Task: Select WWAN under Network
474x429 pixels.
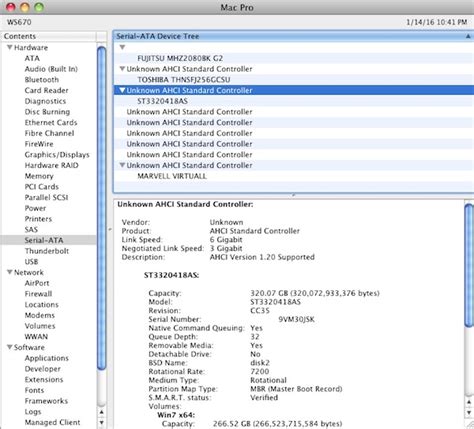Action: coord(36,336)
